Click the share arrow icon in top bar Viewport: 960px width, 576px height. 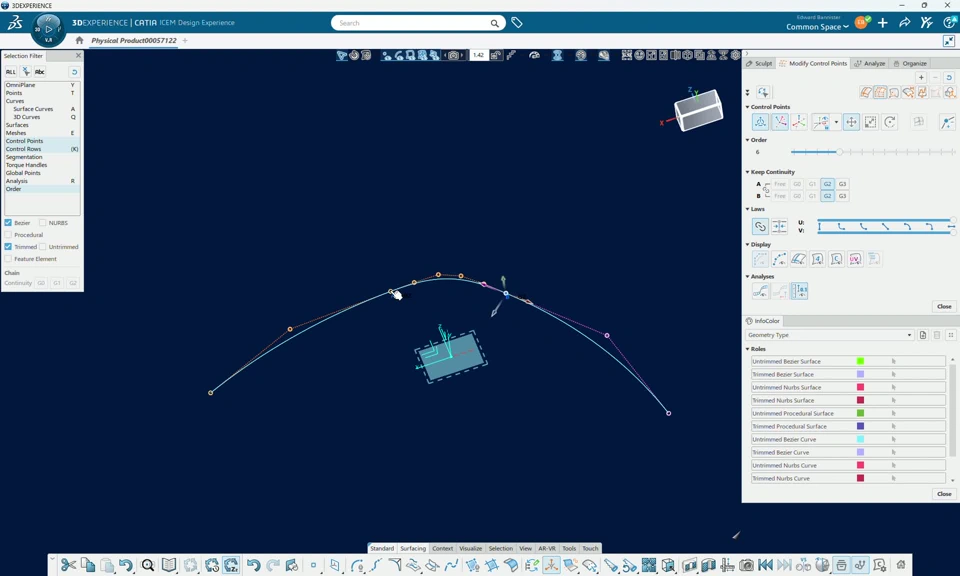pyautogui.click(x=904, y=23)
